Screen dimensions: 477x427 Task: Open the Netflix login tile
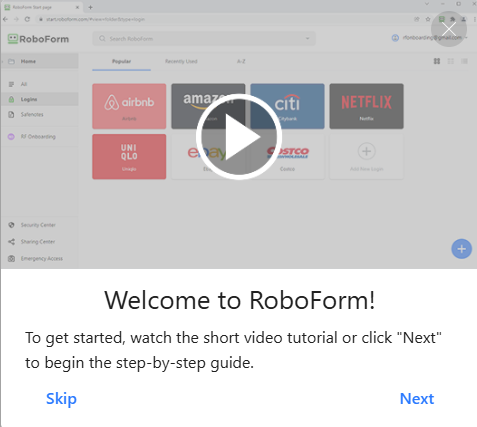tap(366, 106)
